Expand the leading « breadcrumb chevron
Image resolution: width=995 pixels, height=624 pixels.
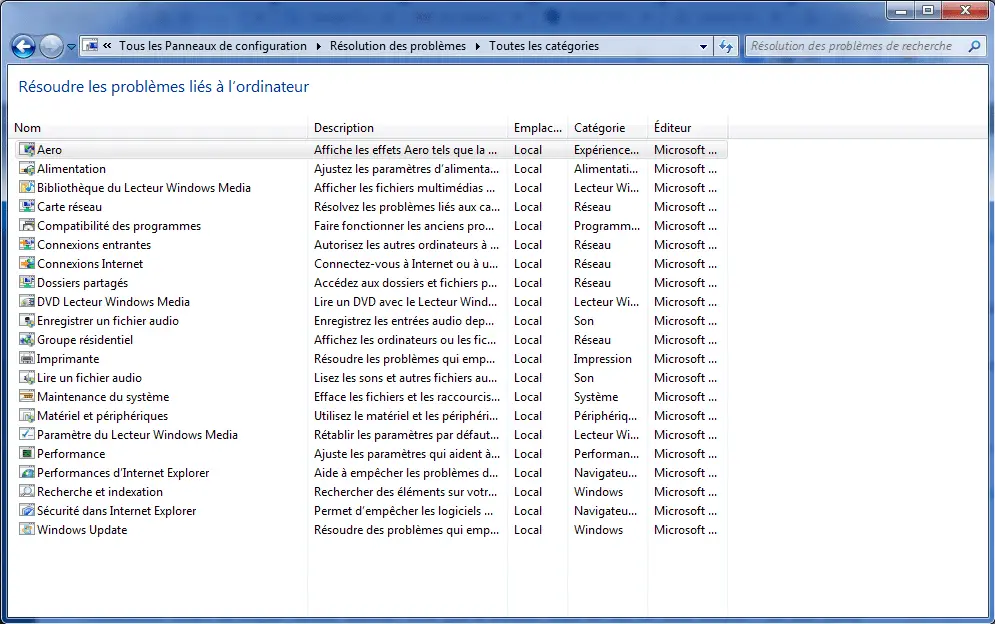click(x=107, y=46)
